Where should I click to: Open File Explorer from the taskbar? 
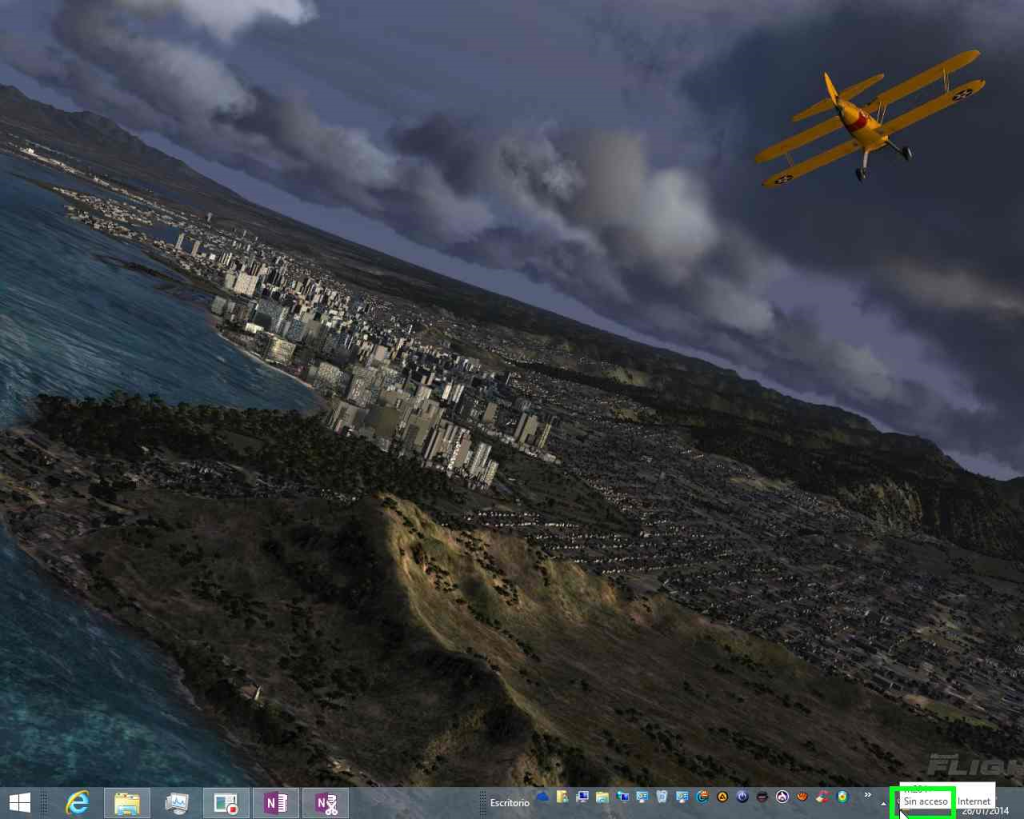(x=127, y=803)
